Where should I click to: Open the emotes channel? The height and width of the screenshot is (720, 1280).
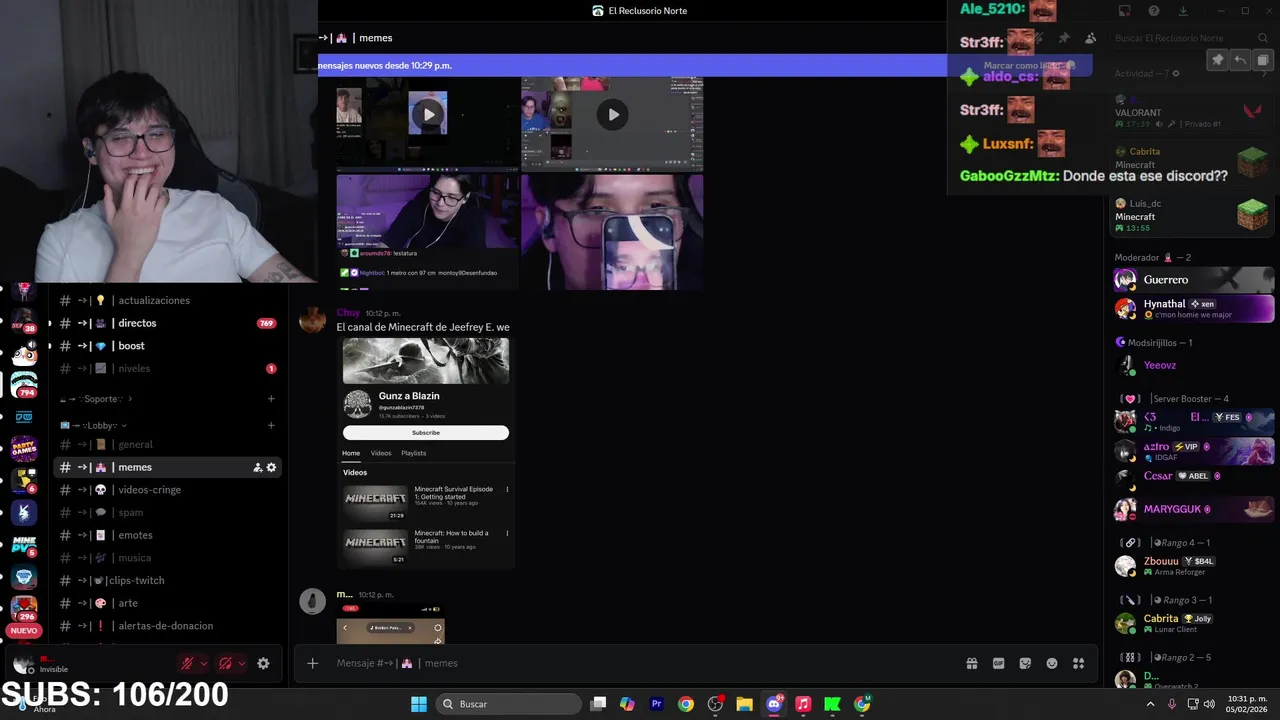point(167,535)
